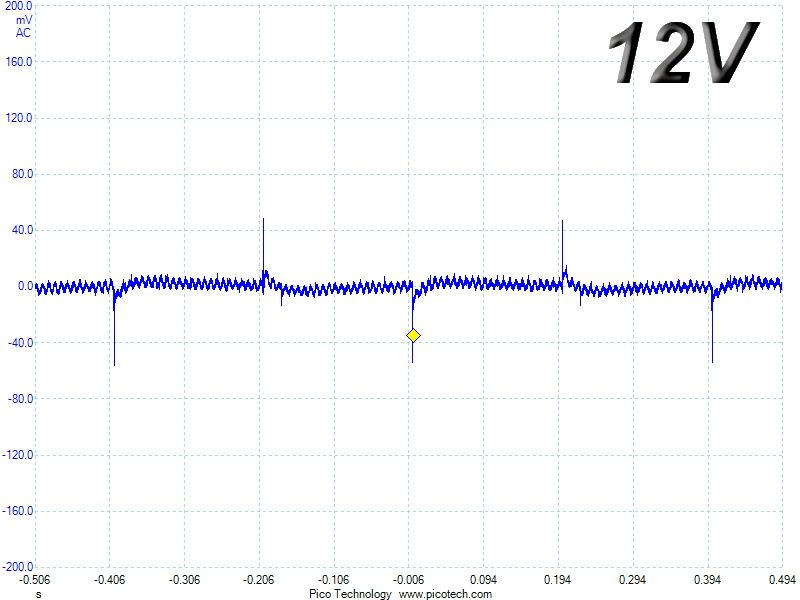Click the 12V overlay label
Image resolution: width=800 pixels, height=600 pixels.
(683, 52)
